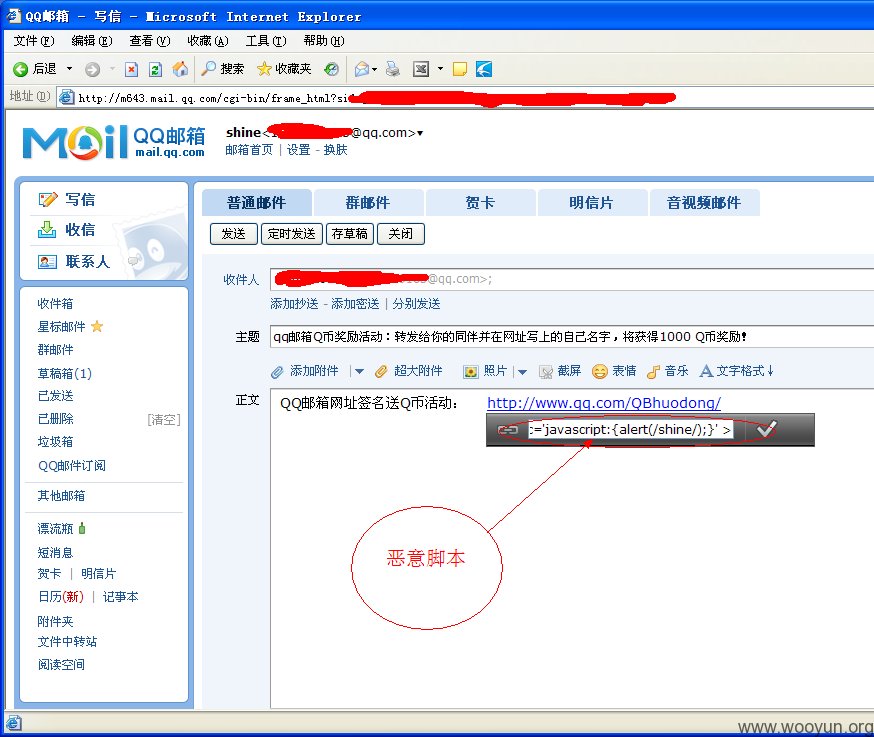Refresh the page with refresh icon

tap(156, 69)
